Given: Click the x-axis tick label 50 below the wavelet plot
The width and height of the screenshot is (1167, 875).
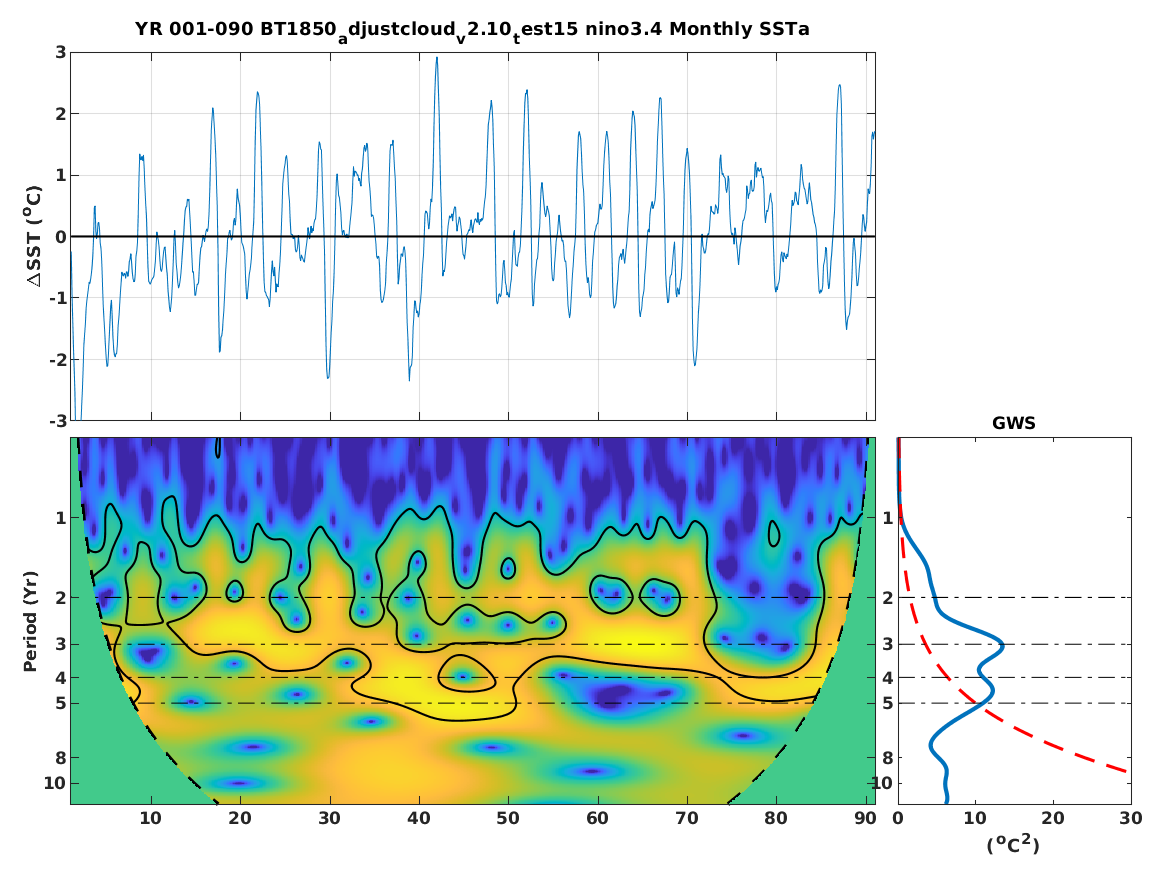Looking at the screenshot, I should point(508,818).
